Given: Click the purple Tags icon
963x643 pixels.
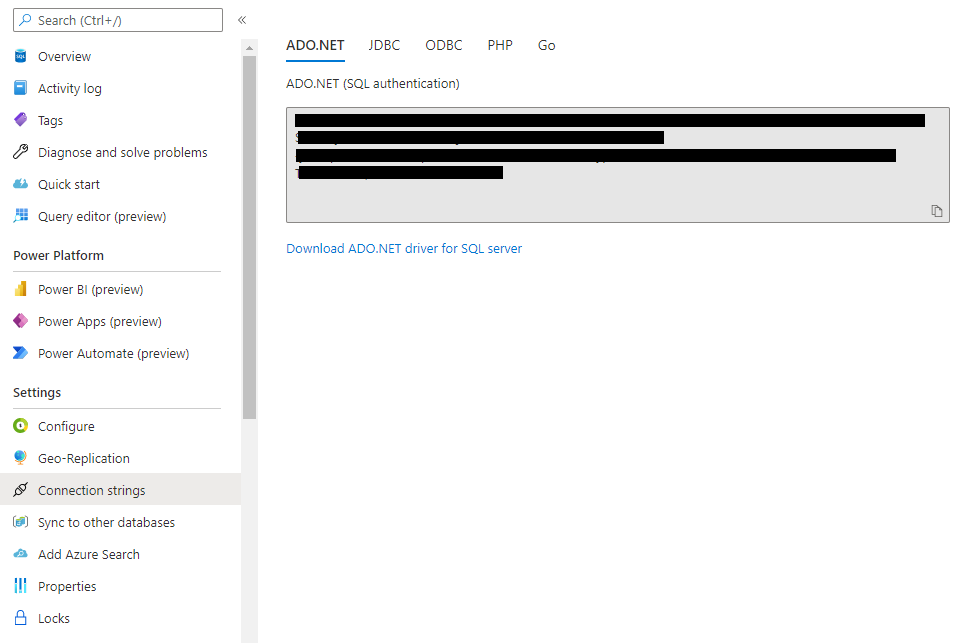Looking at the screenshot, I should click(20, 121).
